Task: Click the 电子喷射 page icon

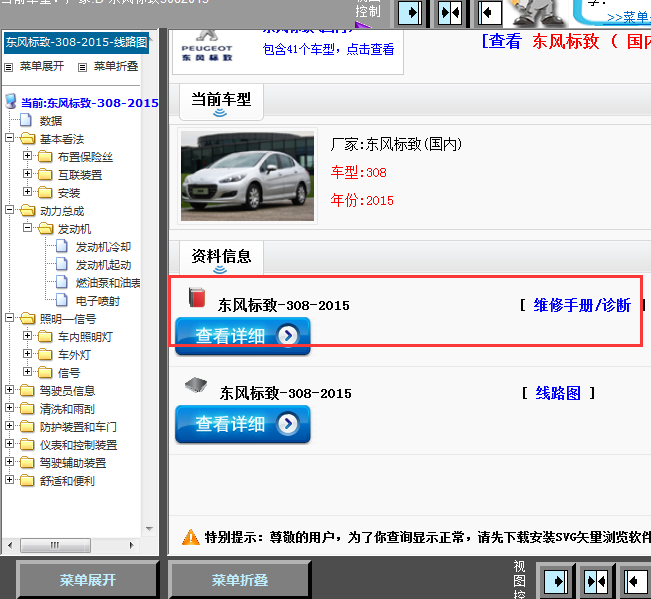Action: point(62,300)
